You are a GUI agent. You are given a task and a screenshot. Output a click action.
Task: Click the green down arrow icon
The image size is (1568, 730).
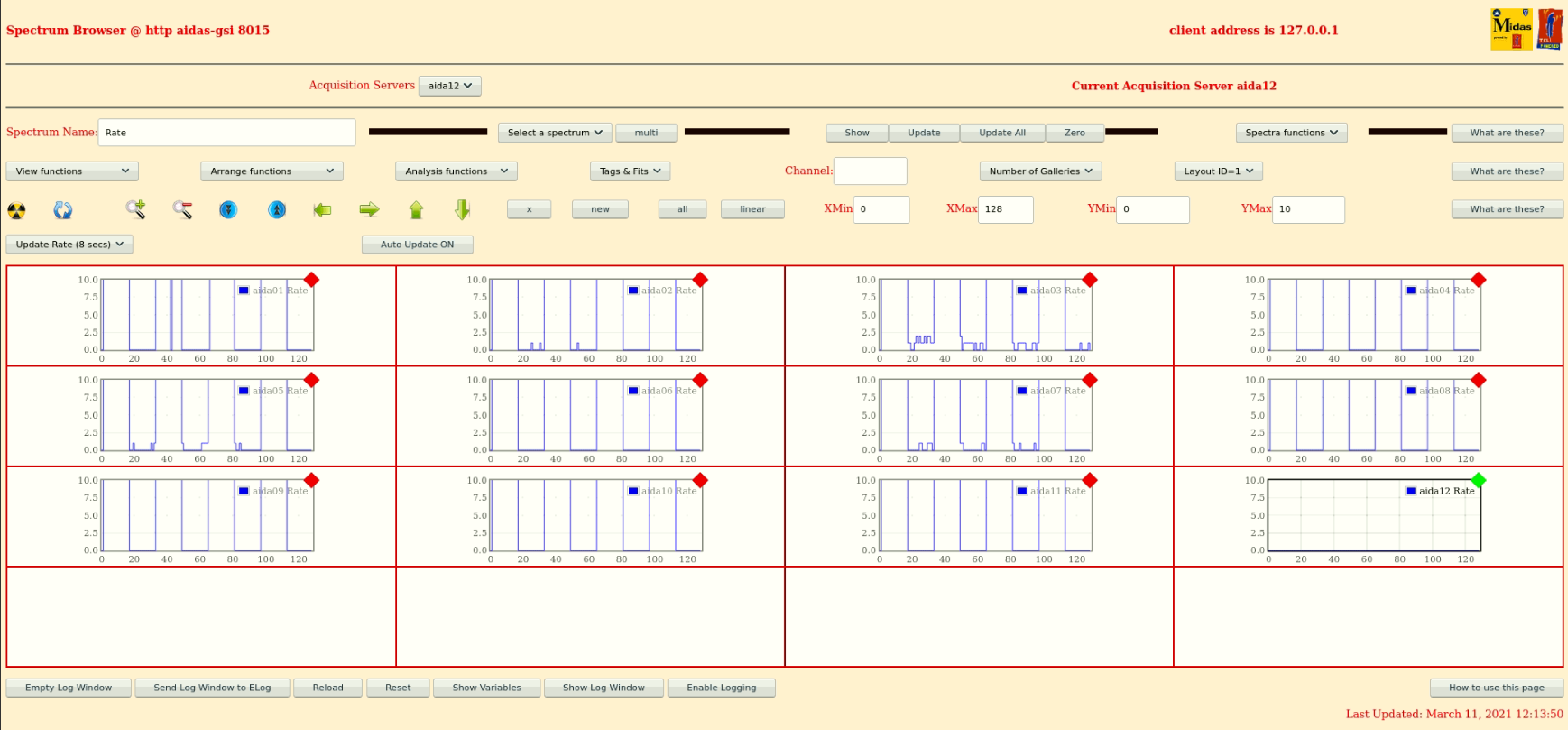coord(463,209)
